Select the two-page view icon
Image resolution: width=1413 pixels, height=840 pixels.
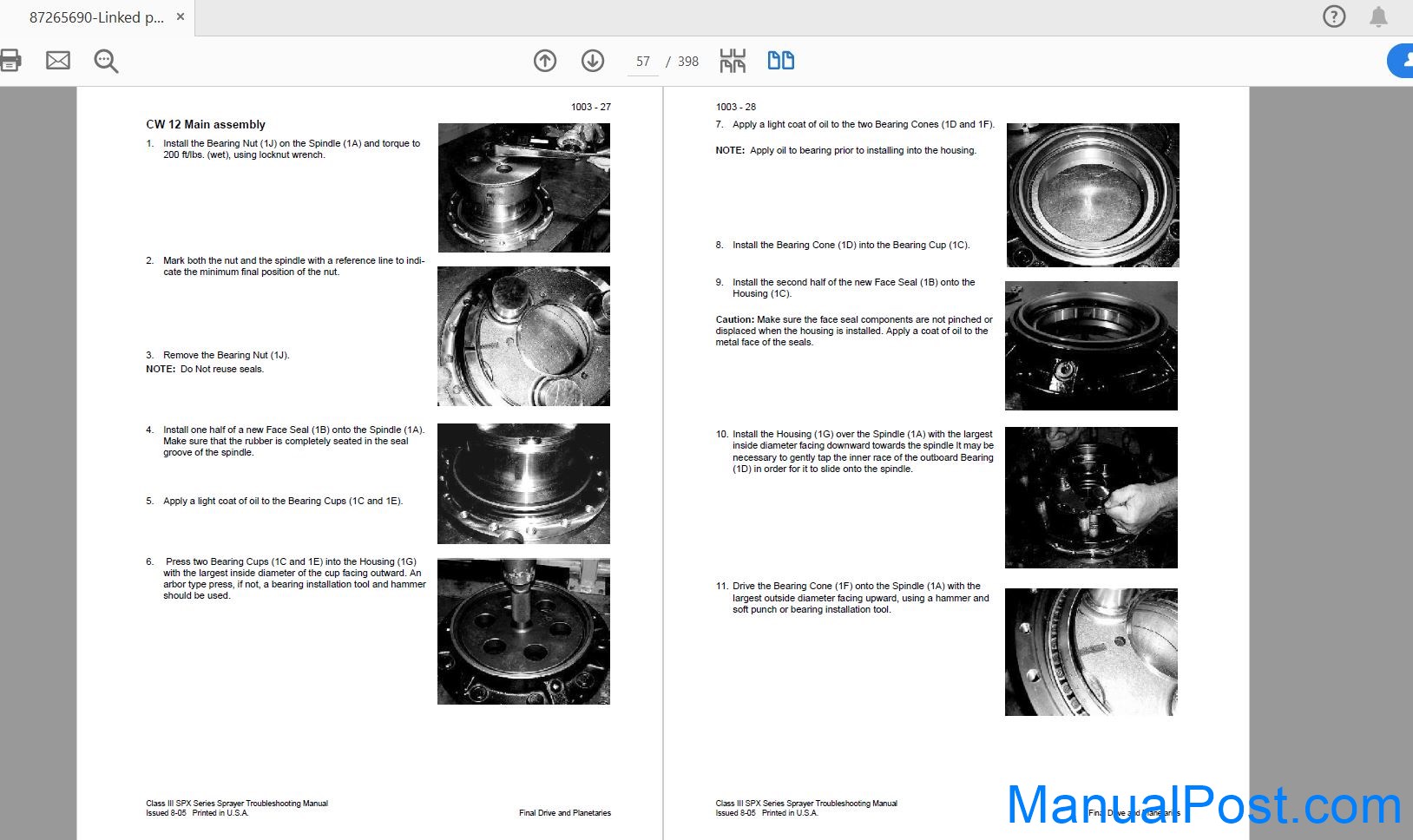click(781, 61)
